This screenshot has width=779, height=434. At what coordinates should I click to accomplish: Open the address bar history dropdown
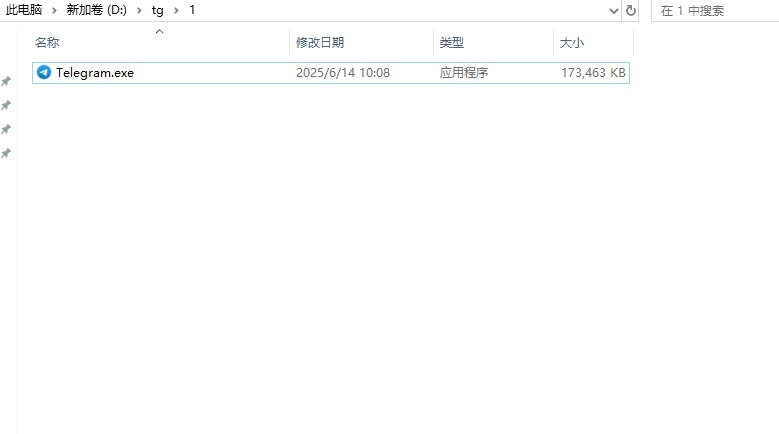click(614, 10)
